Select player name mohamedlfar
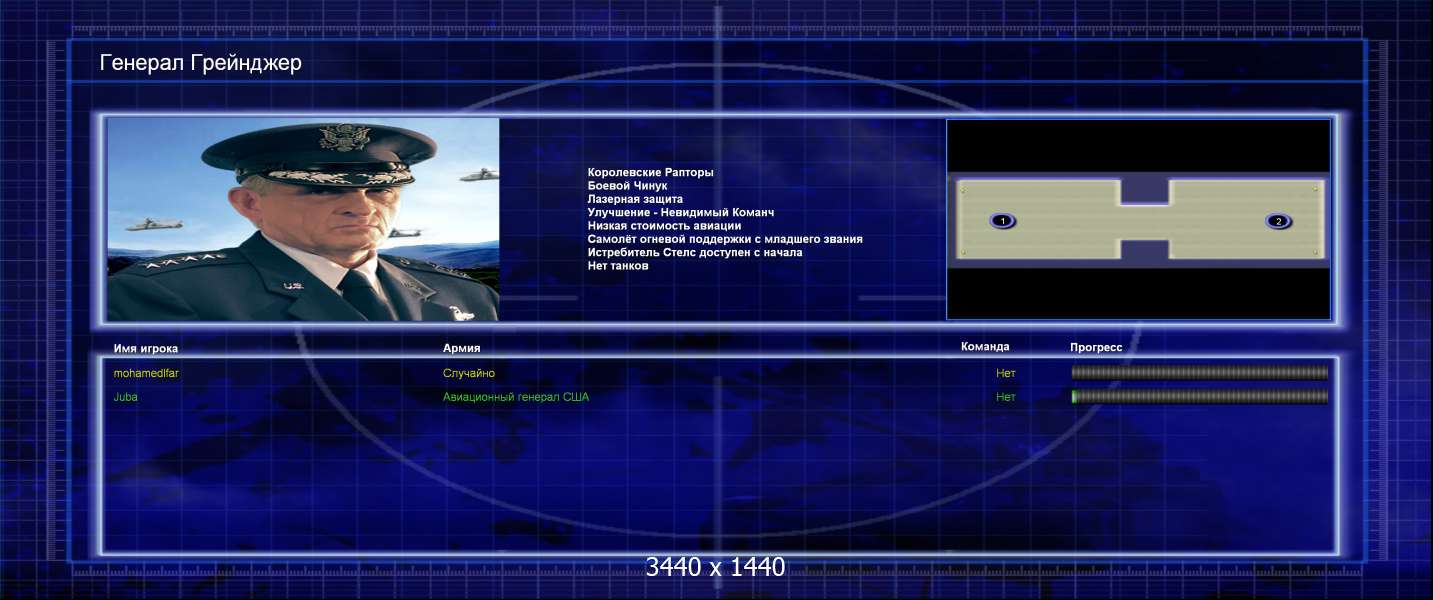Screen dimensions: 1433x600 coord(146,373)
